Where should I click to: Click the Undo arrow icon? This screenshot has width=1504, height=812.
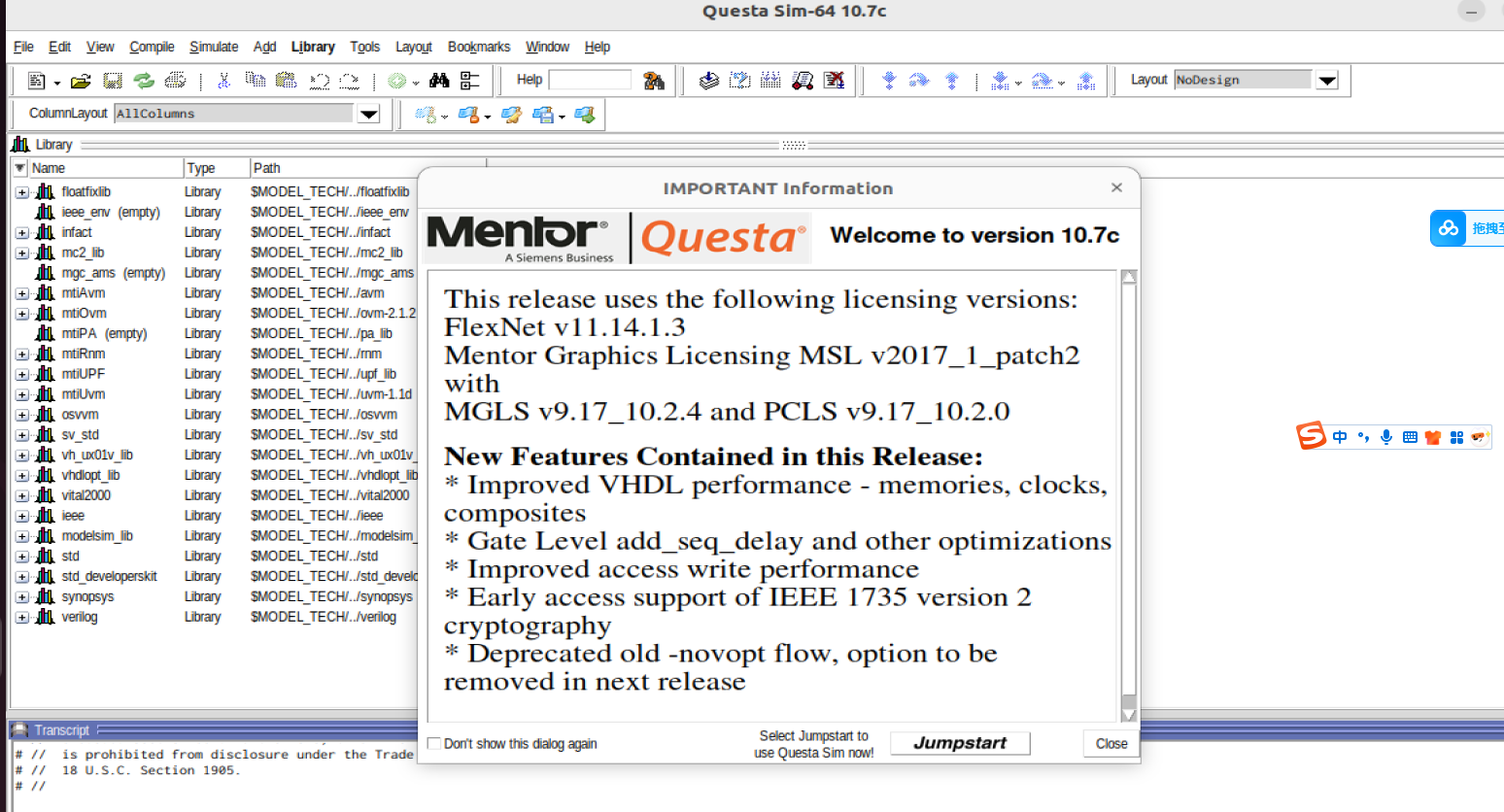tap(320, 81)
